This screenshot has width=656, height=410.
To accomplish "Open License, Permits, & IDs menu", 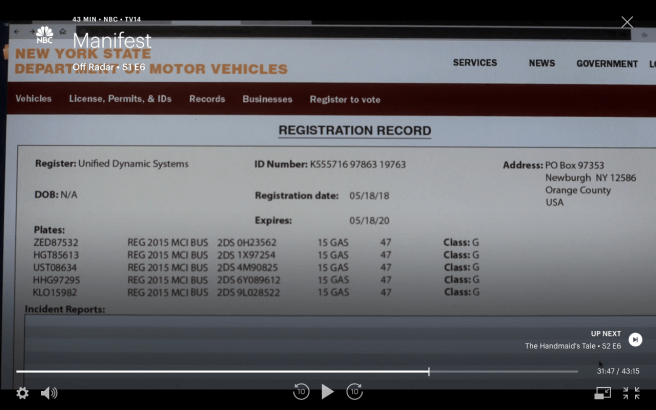I will coord(120,99).
